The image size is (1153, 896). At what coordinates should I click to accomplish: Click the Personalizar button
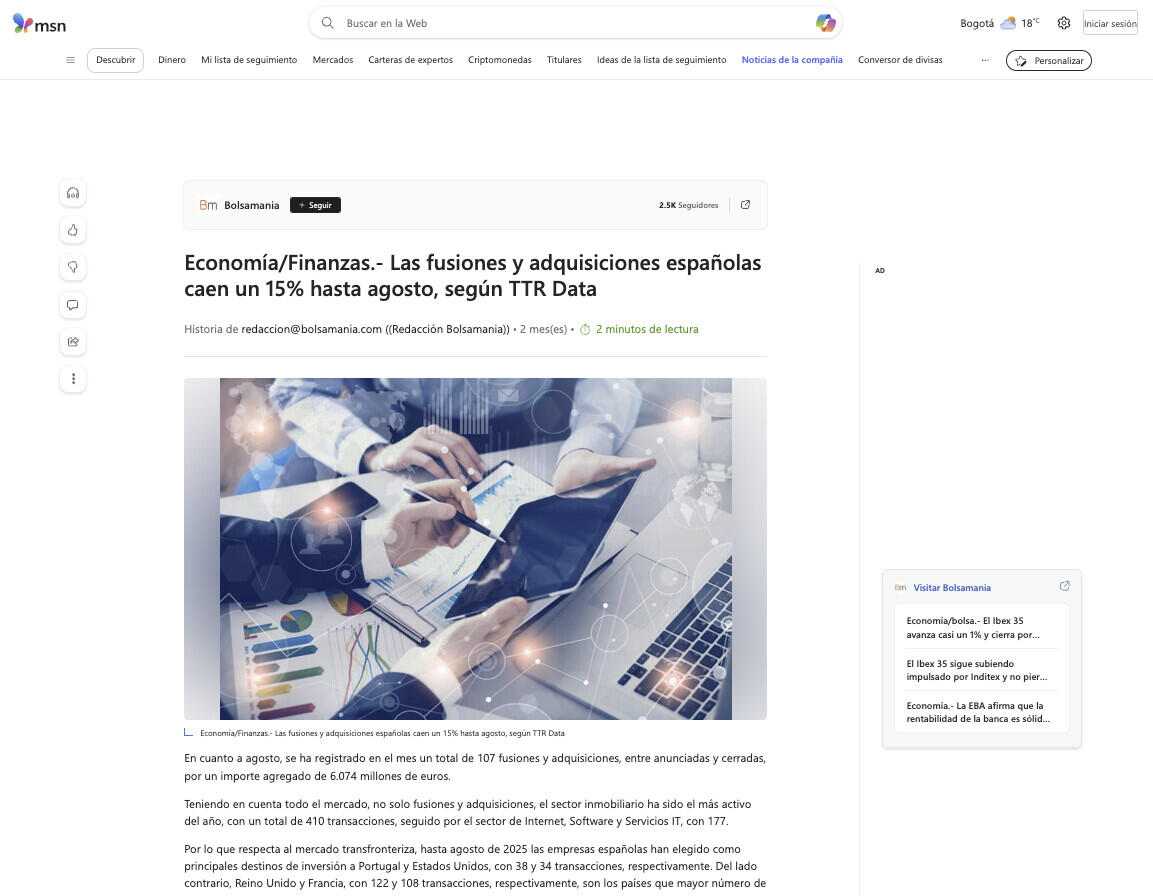1049,60
